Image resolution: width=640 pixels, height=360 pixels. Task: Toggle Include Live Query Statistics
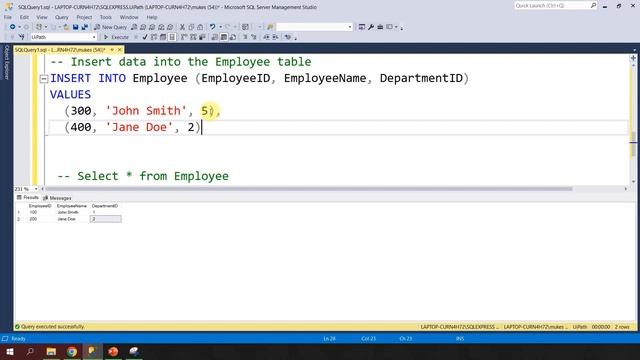point(193,37)
